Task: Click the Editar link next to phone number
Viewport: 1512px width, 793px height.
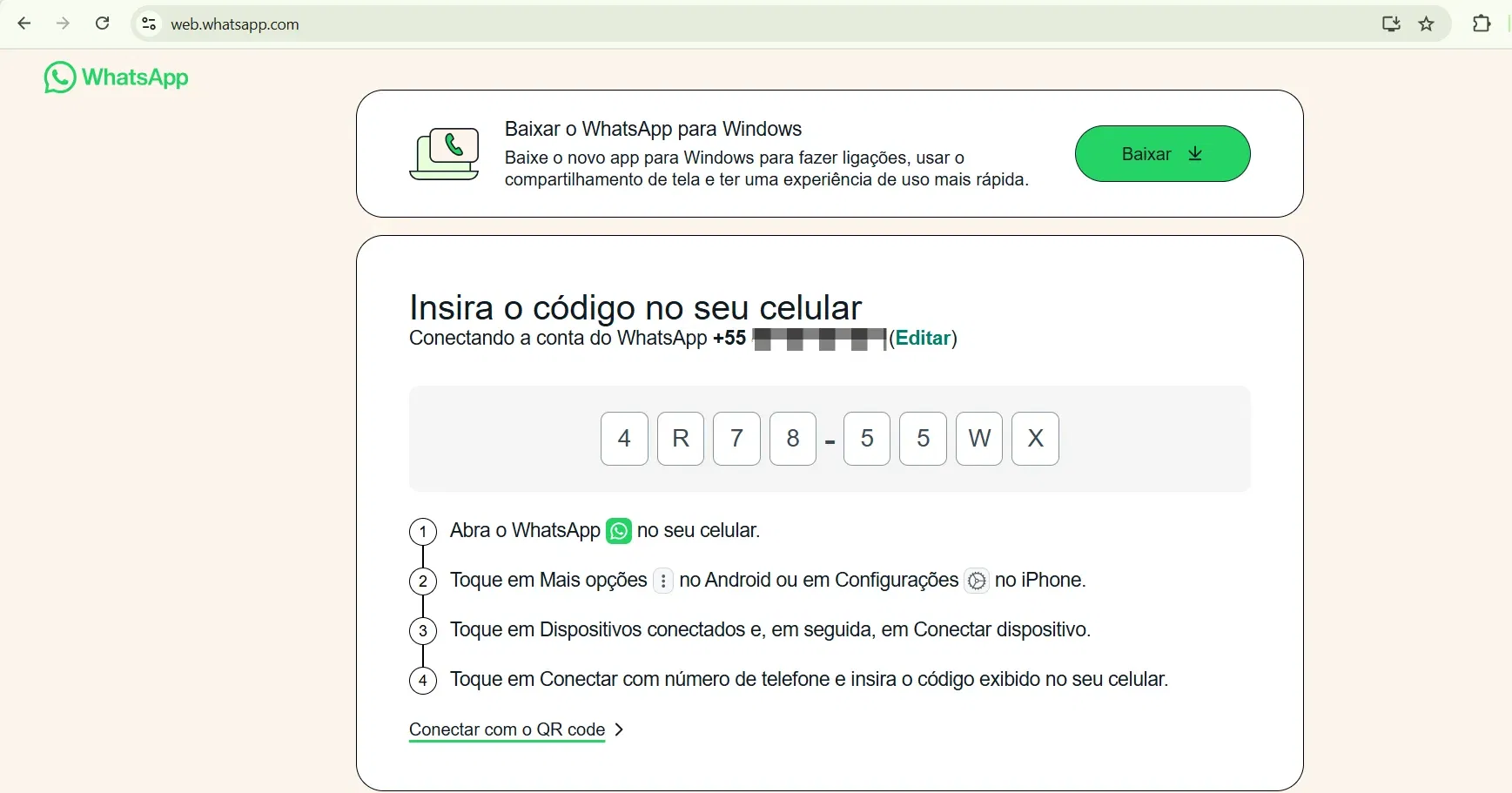Action: point(923,338)
